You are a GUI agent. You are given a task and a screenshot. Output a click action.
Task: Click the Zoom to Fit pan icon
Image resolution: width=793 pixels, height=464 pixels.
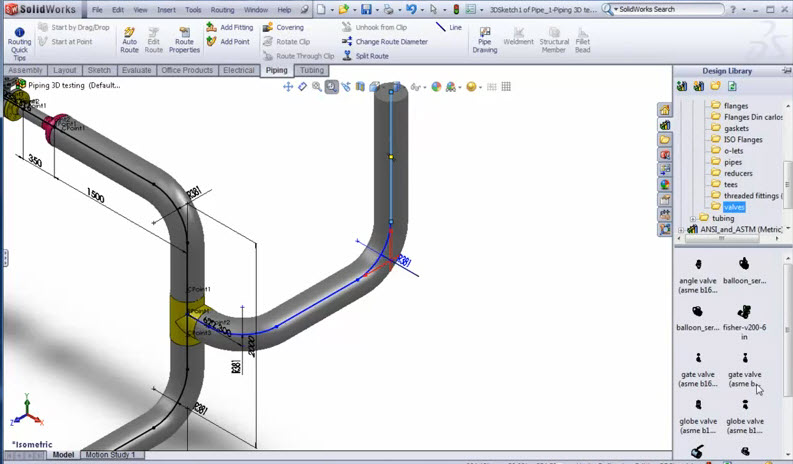pyautogui.click(x=288, y=87)
